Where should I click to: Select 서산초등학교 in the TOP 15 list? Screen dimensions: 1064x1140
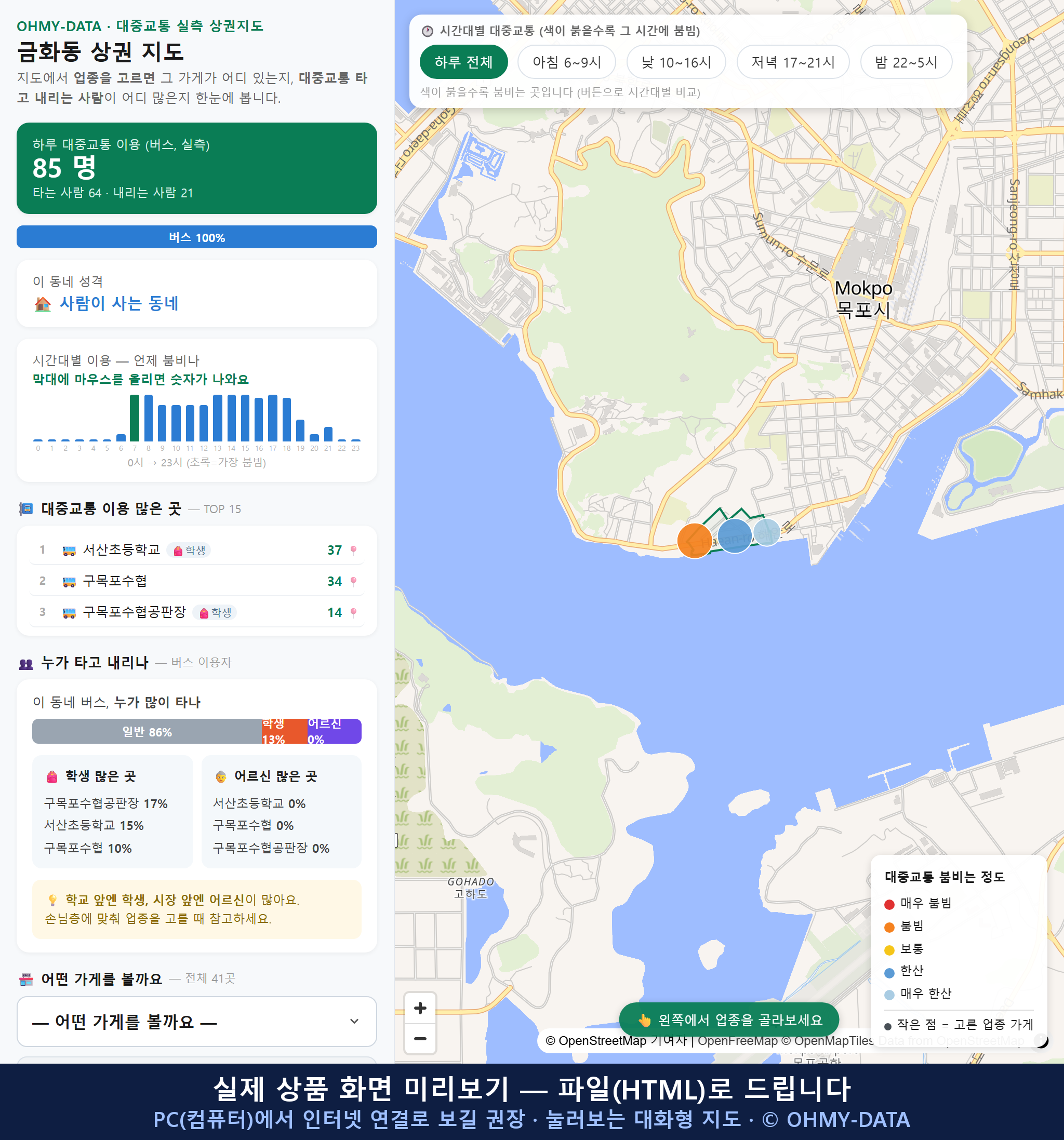tap(197, 550)
